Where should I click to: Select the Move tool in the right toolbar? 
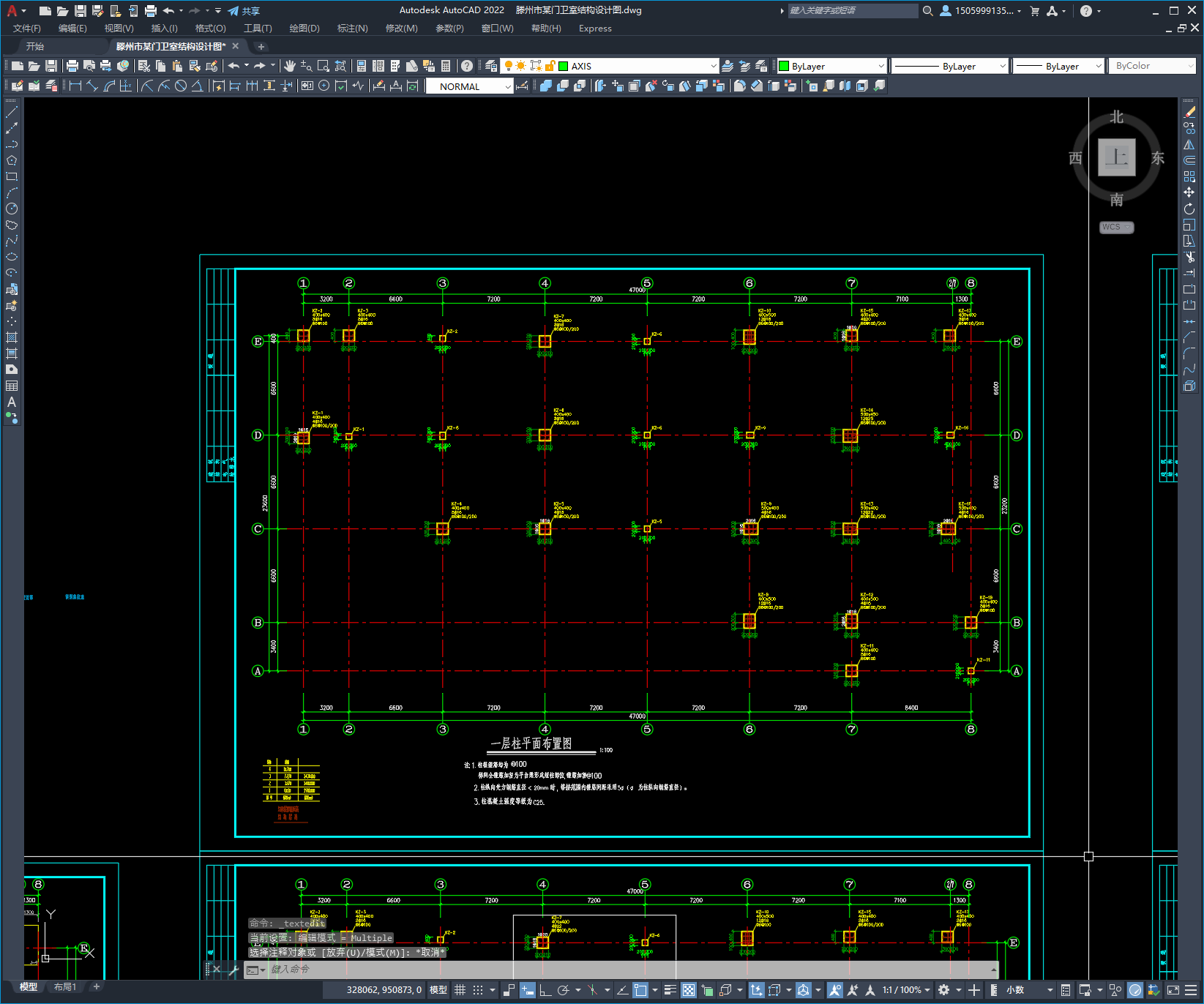point(1189,192)
